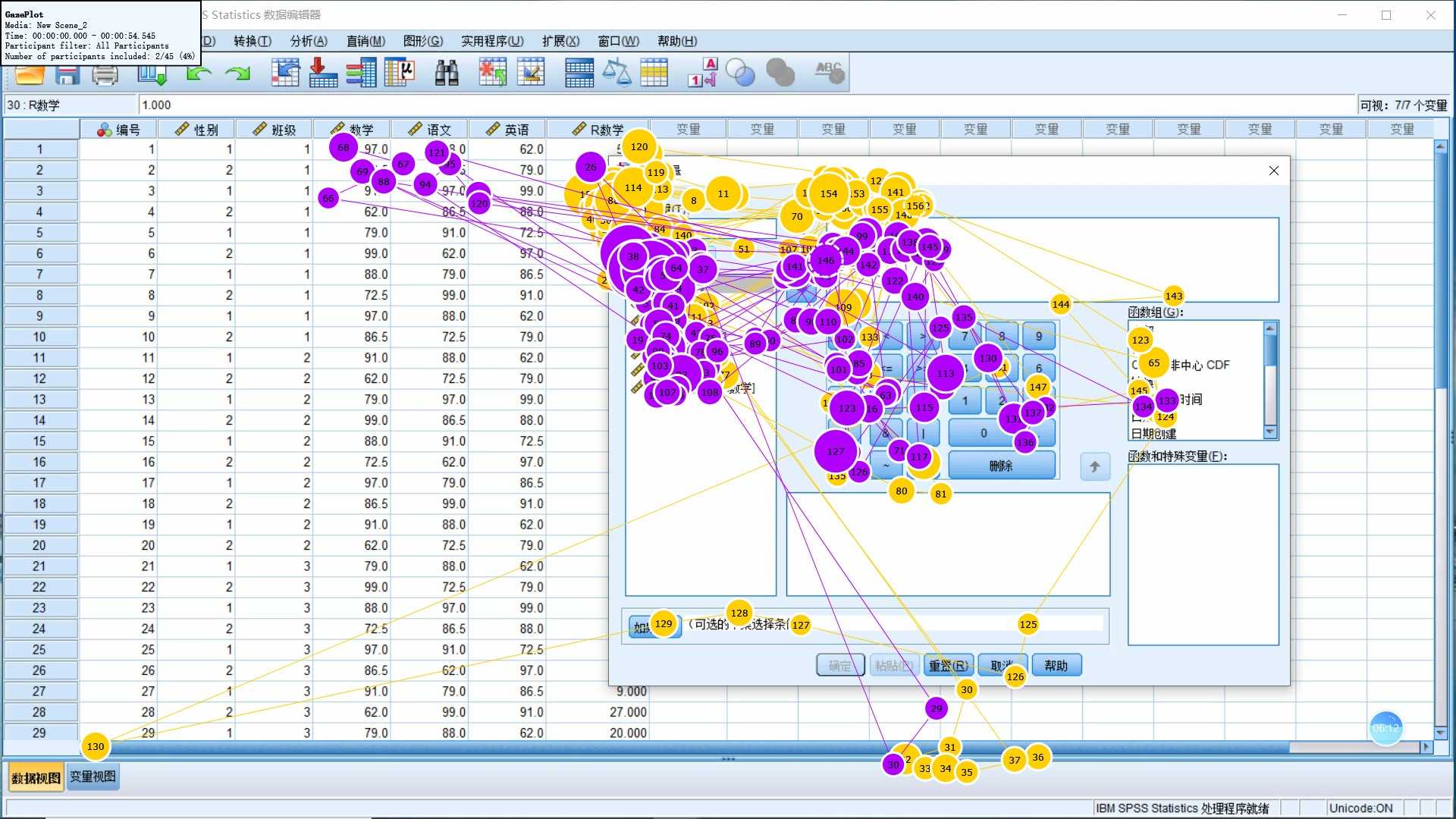Click the Undo green arrow icon
The image size is (1456, 819).
click(198, 73)
